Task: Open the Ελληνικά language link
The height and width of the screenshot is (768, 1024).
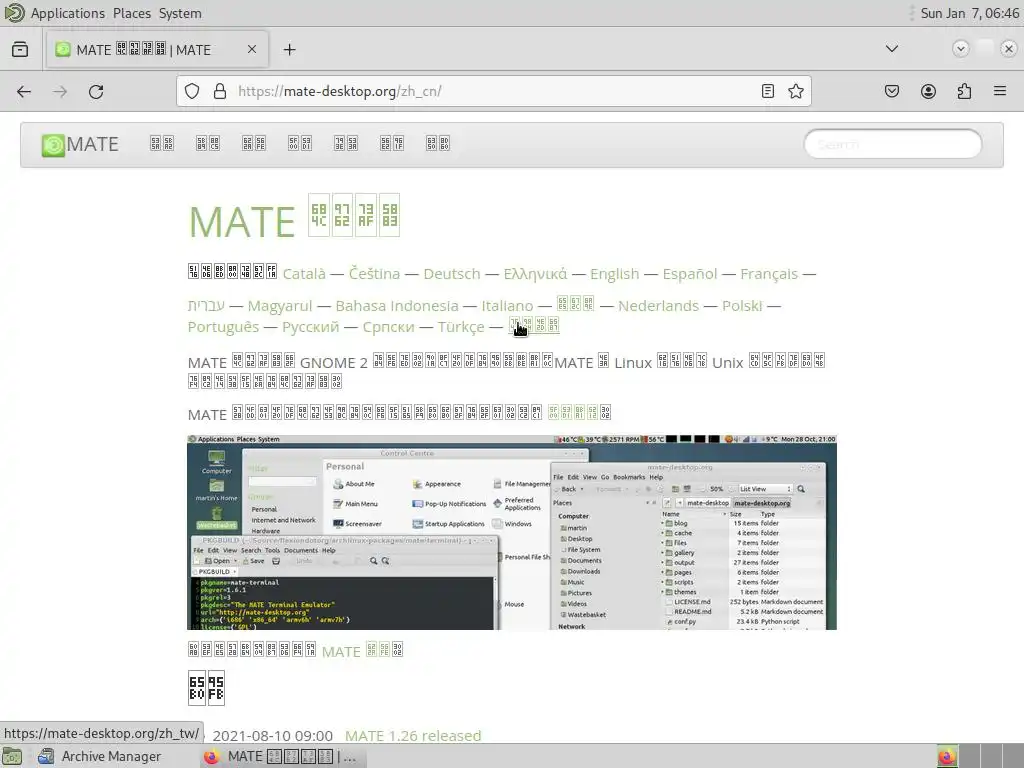Action: pos(536,274)
